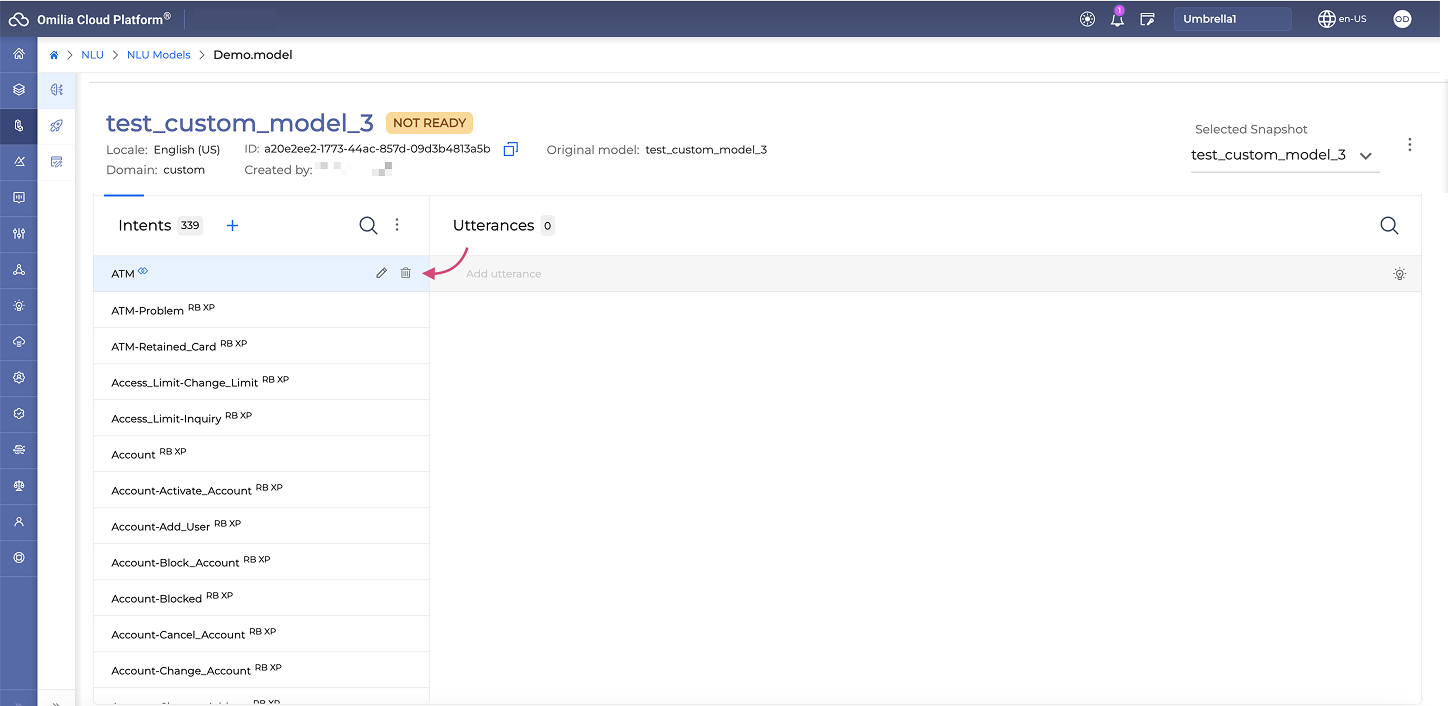1448x706 pixels.
Task: Expand the left sidebar with double chevron
Action: (x=56, y=701)
